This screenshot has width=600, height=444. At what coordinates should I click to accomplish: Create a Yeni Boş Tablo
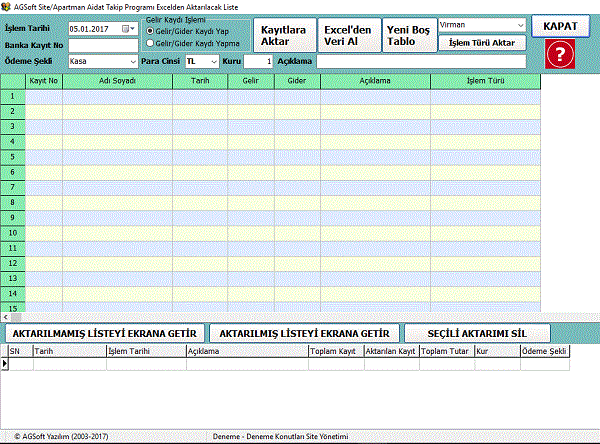409,35
